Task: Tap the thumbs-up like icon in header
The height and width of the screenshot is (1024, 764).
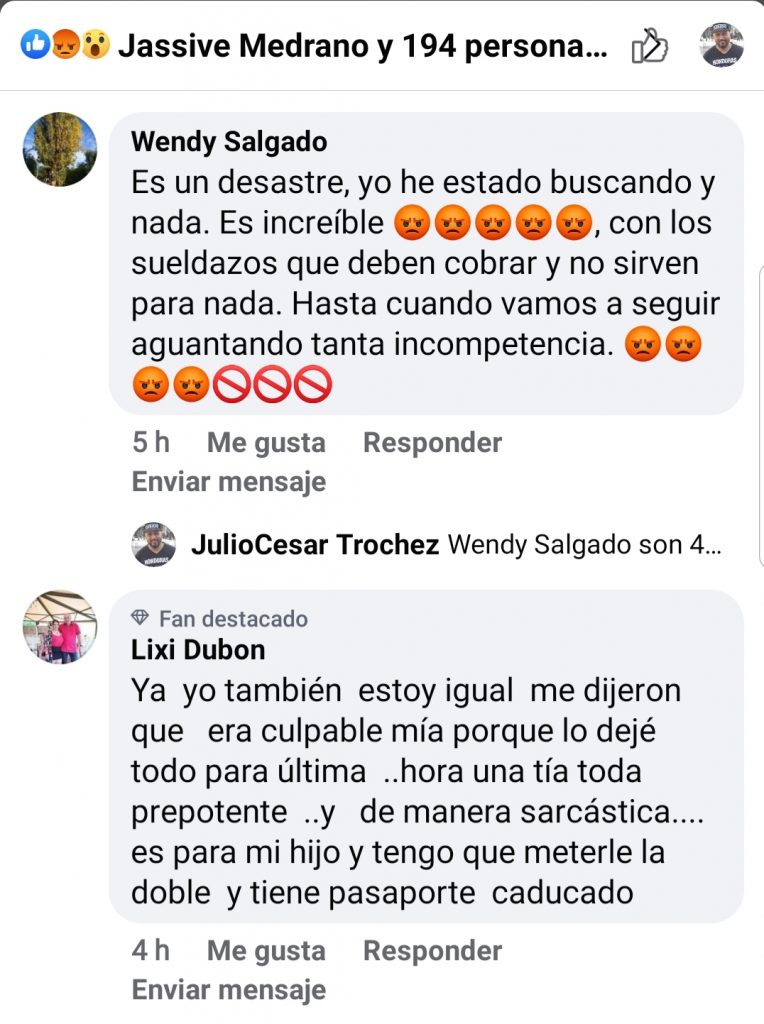Action: coord(649,46)
